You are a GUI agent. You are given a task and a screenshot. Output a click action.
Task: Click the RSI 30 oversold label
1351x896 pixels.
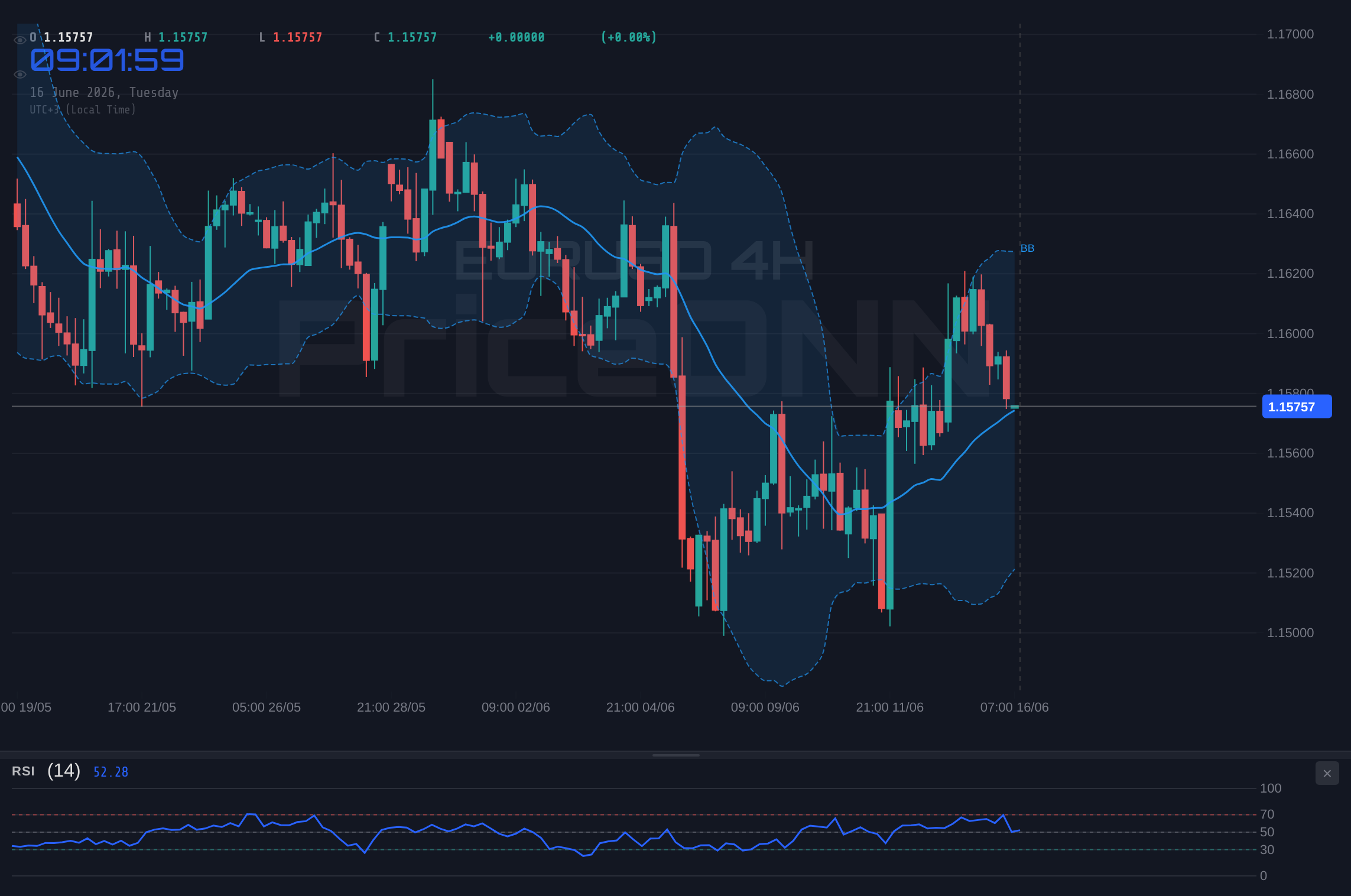(1267, 850)
